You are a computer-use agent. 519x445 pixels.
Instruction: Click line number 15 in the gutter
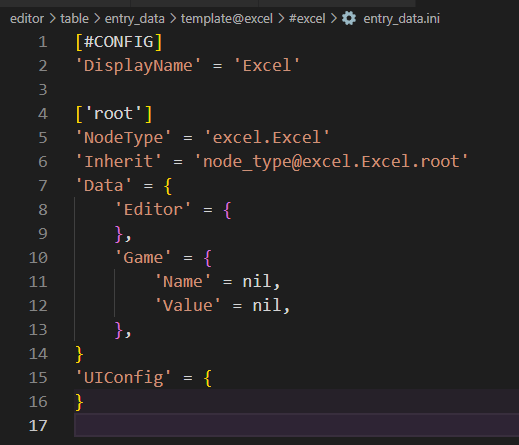[38, 378]
